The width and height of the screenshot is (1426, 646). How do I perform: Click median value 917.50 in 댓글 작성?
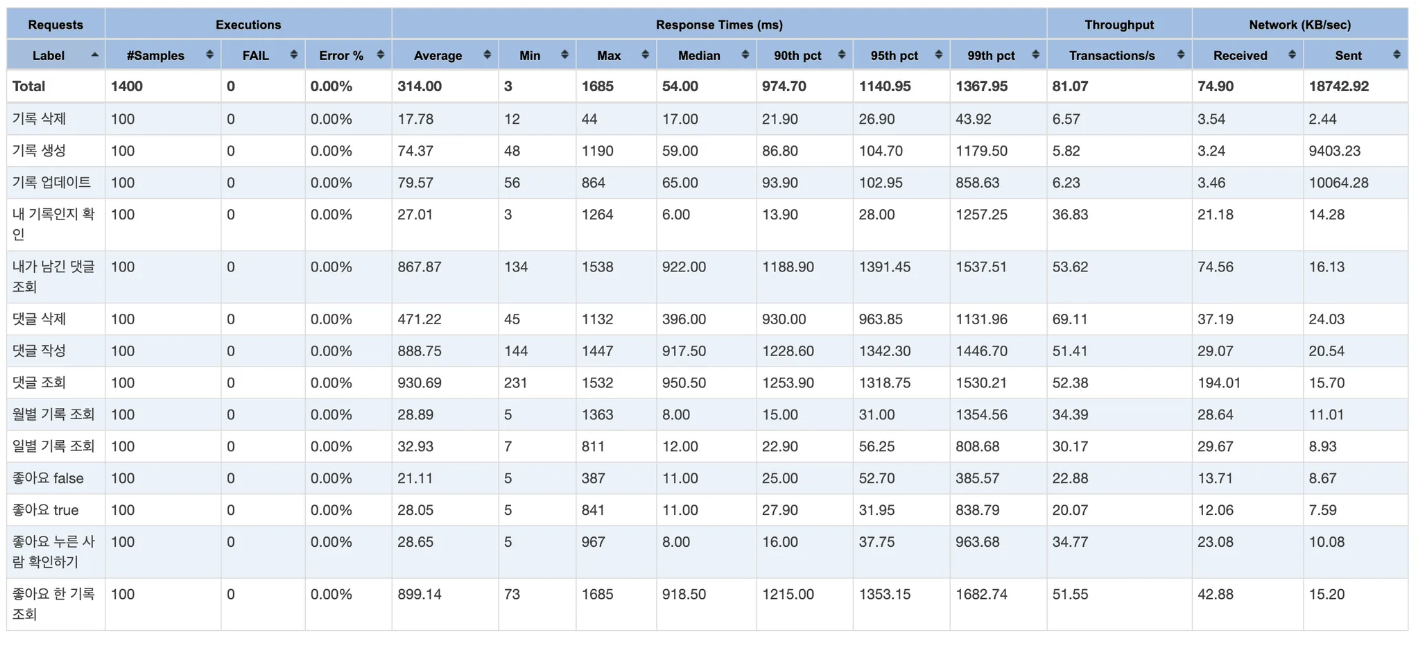coord(684,351)
